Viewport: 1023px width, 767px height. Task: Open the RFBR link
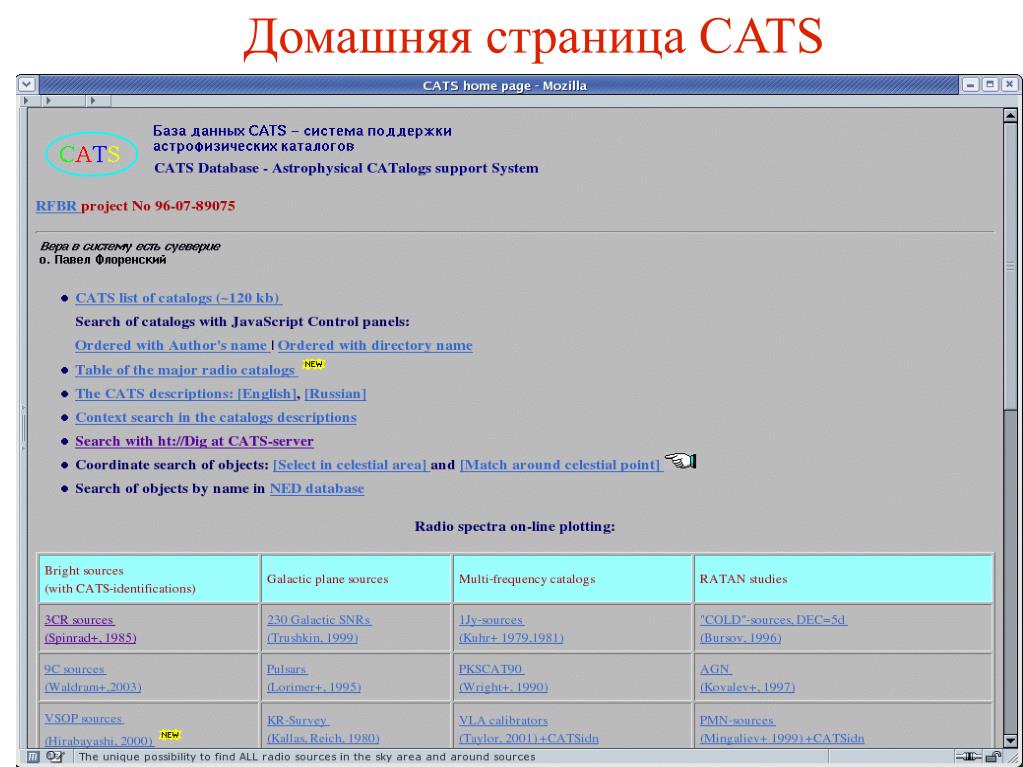[x=57, y=206]
